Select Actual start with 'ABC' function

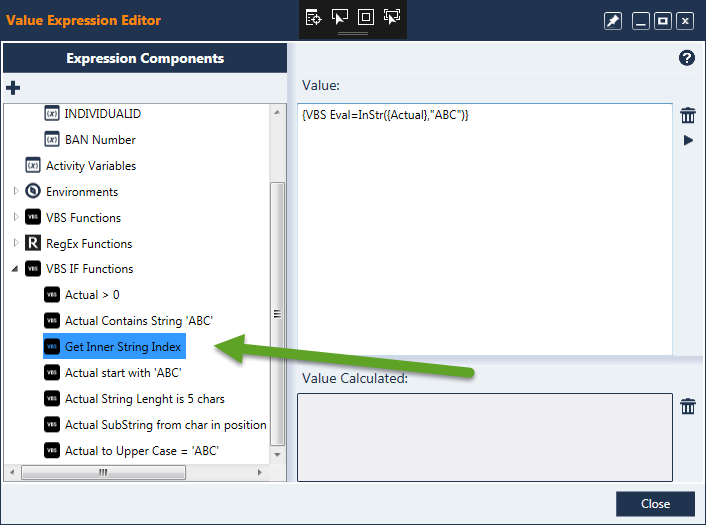(x=123, y=373)
